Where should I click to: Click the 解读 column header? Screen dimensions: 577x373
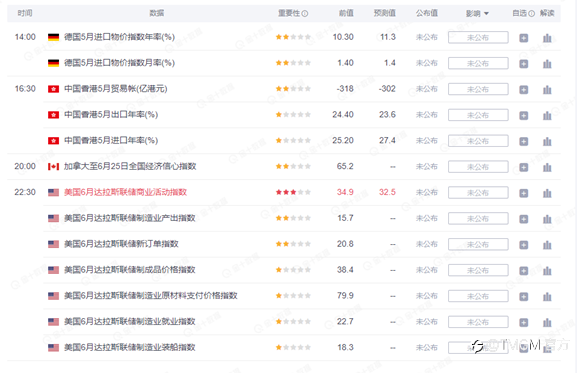click(547, 13)
